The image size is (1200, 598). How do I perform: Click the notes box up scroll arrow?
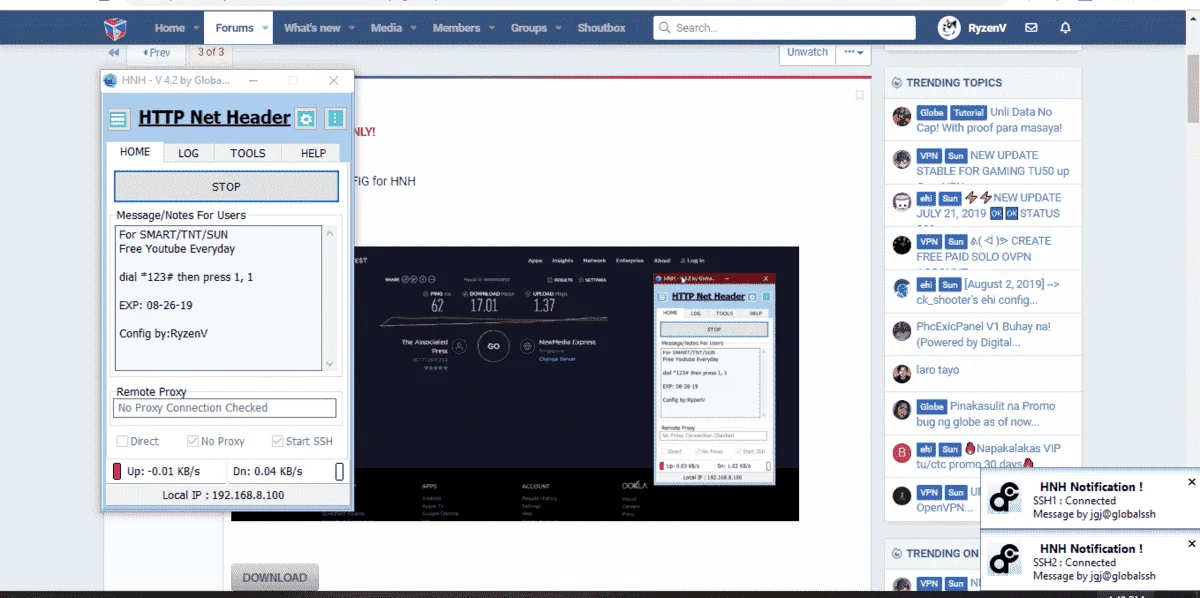[329, 233]
